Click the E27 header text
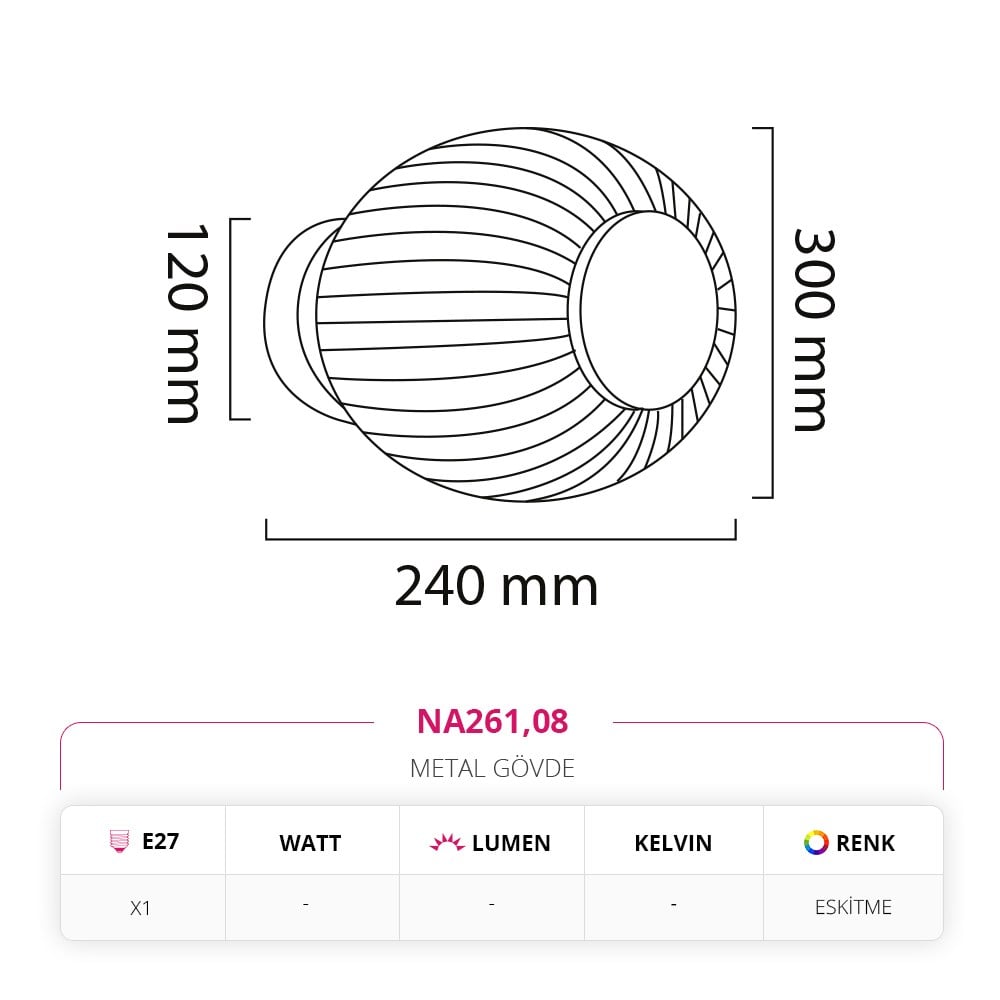 pyautogui.click(x=161, y=841)
